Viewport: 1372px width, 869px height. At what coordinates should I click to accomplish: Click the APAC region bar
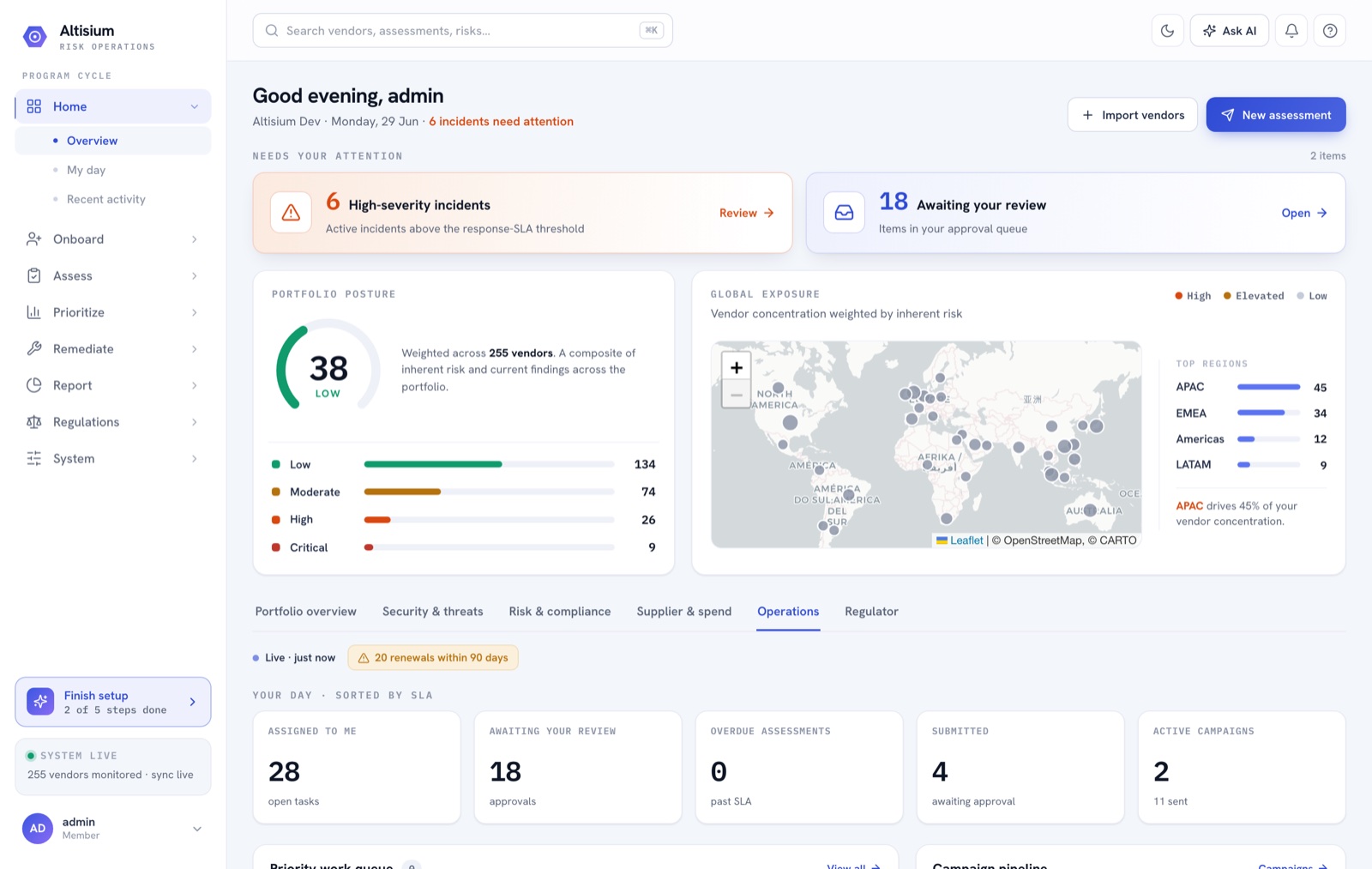pyautogui.click(x=1268, y=387)
